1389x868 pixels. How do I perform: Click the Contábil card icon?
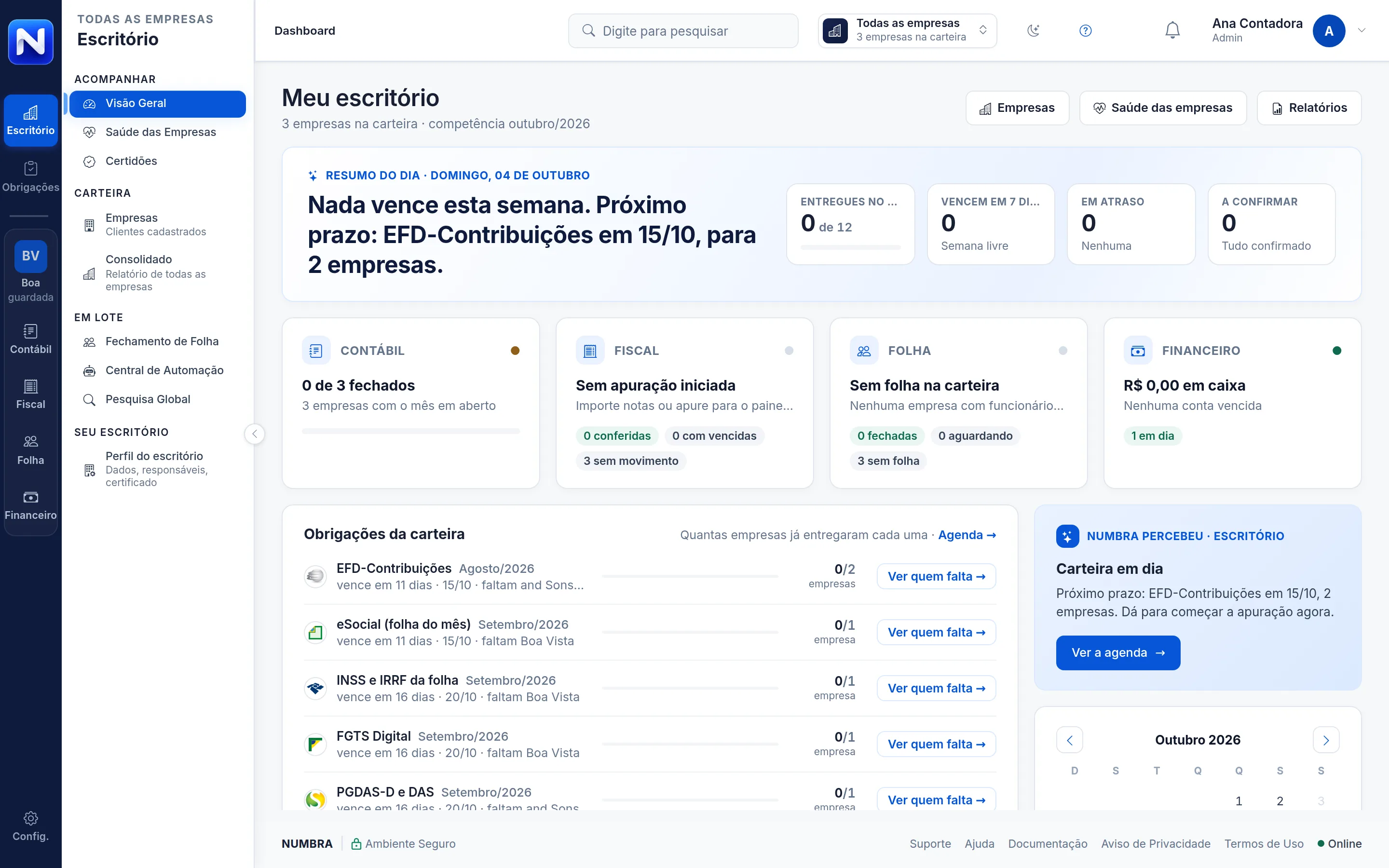pos(316,351)
